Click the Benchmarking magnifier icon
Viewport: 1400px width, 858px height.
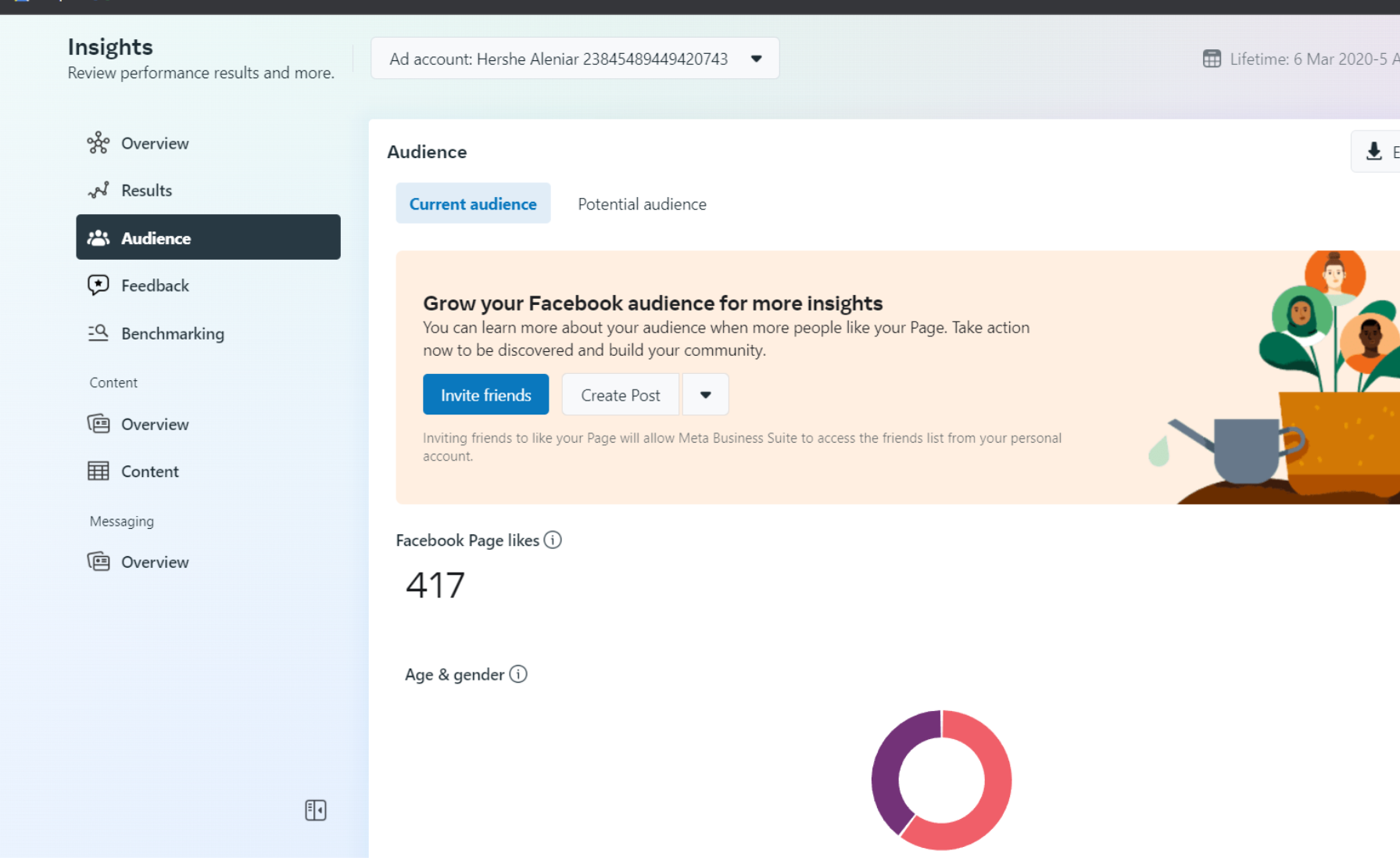coord(98,333)
